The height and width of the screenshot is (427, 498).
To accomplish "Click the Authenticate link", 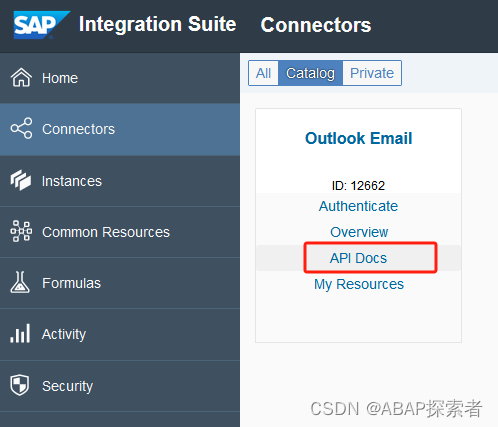I will (358, 206).
